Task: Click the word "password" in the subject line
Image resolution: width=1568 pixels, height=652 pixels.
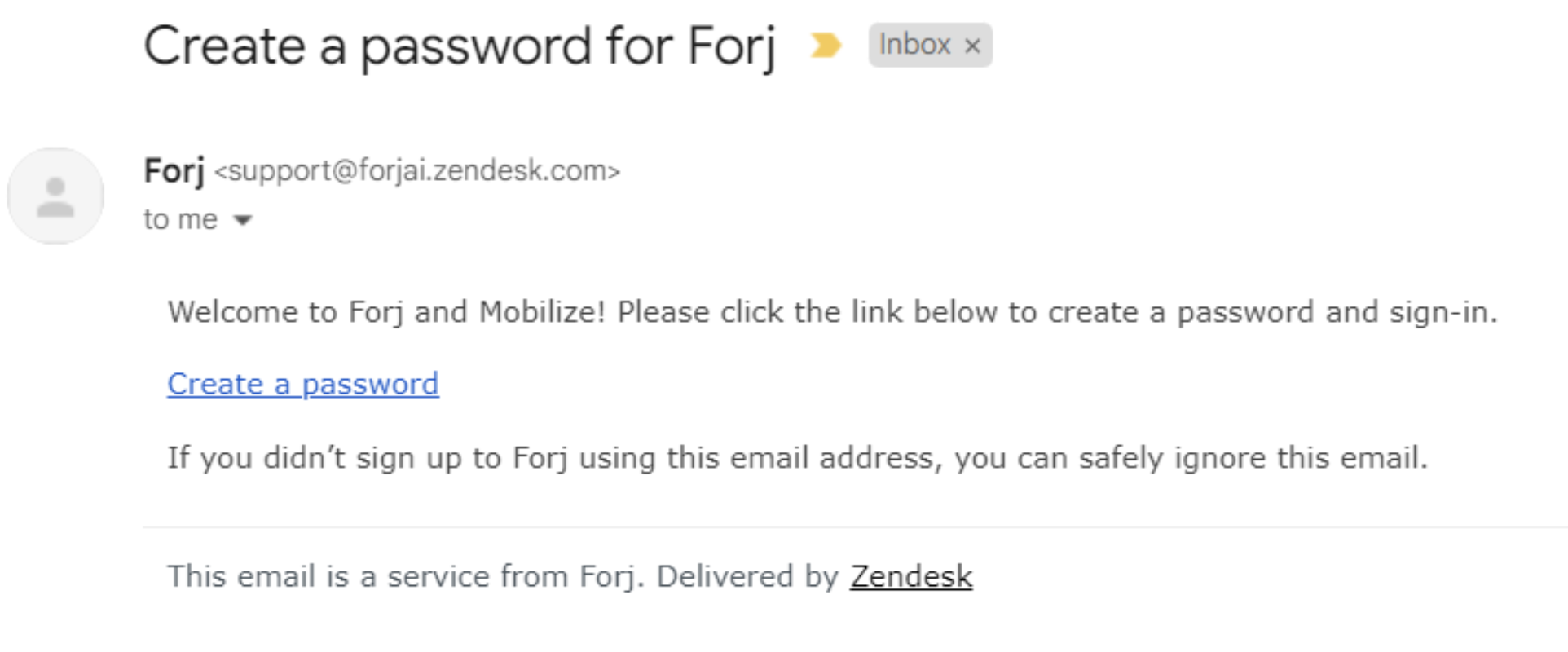Action: 476,46
